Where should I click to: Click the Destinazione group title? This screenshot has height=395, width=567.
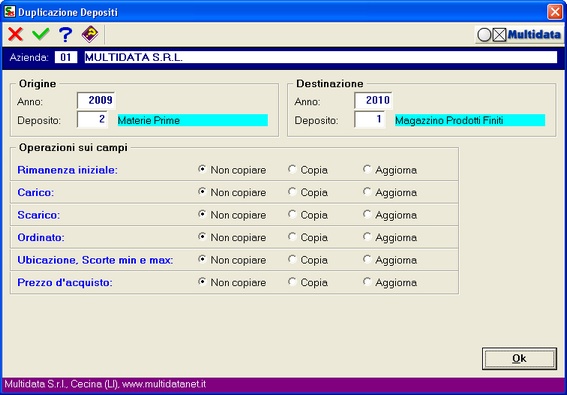[330, 84]
